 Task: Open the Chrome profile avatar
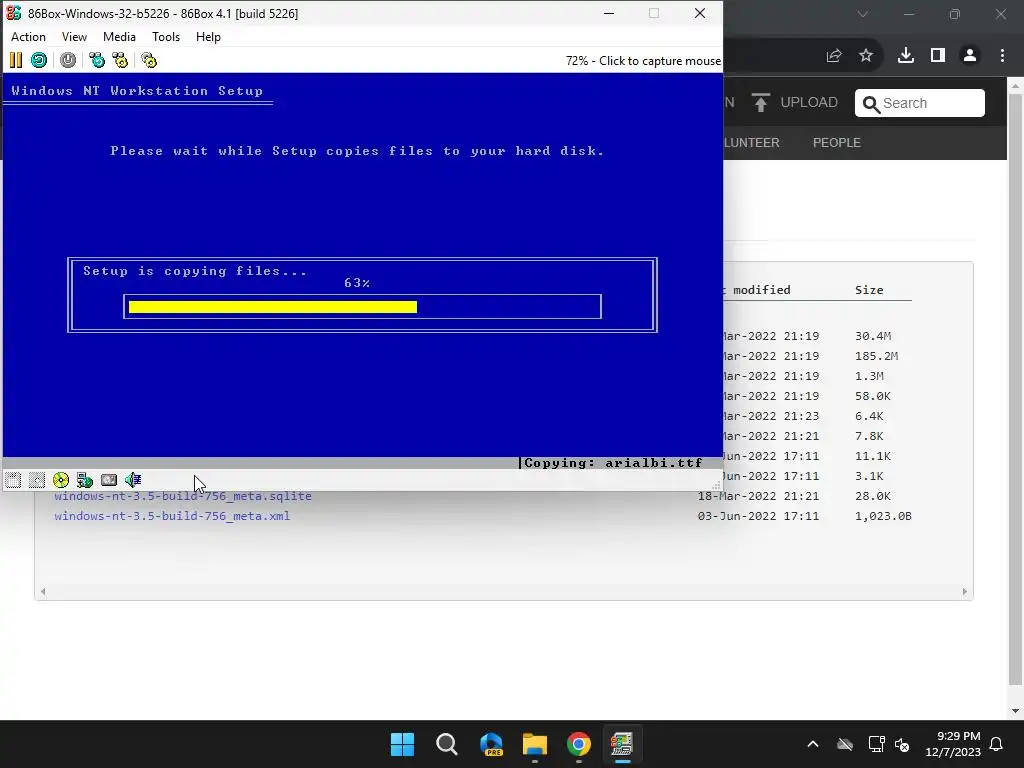click(970, 56)
